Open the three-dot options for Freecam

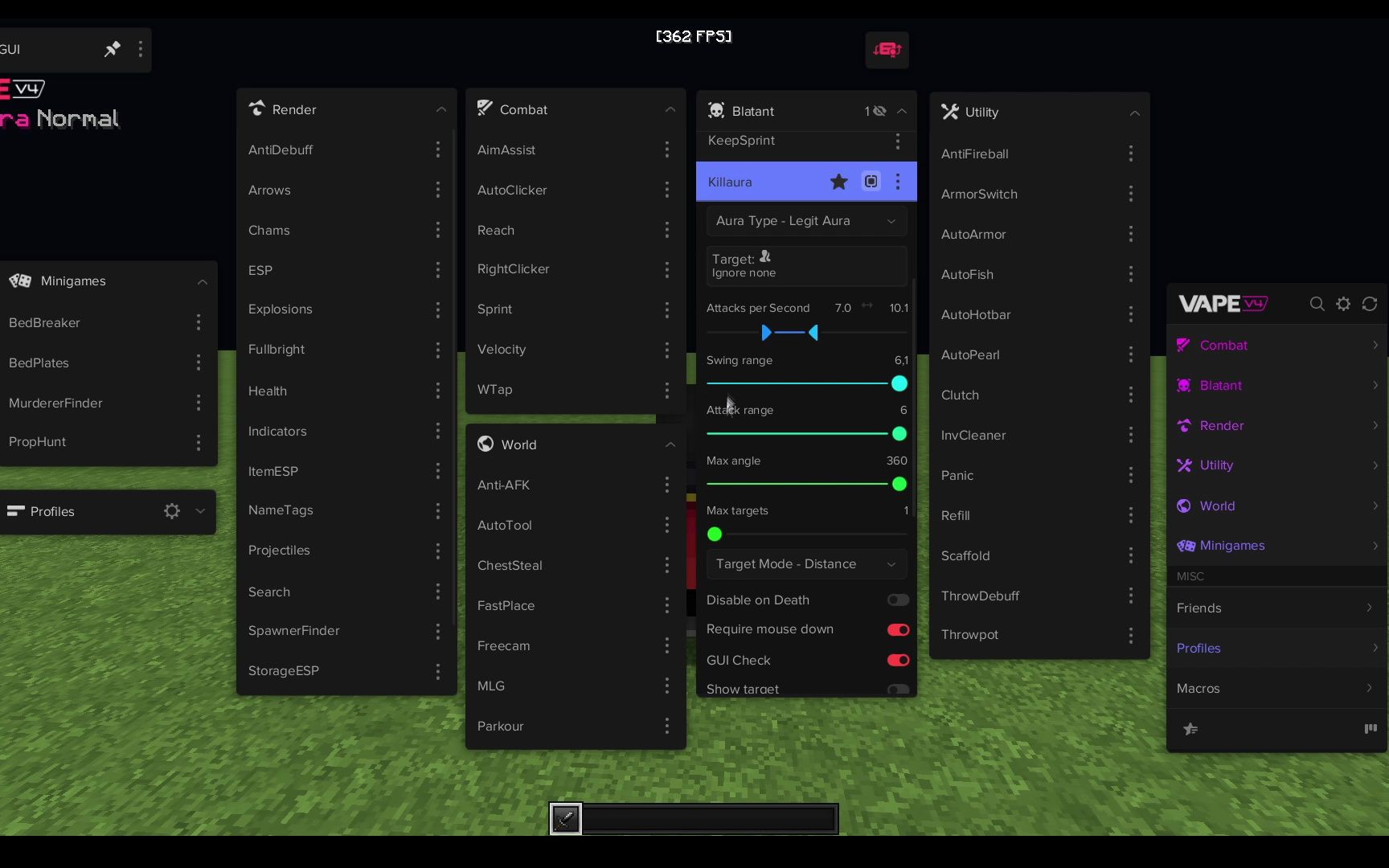click(667, 645)
